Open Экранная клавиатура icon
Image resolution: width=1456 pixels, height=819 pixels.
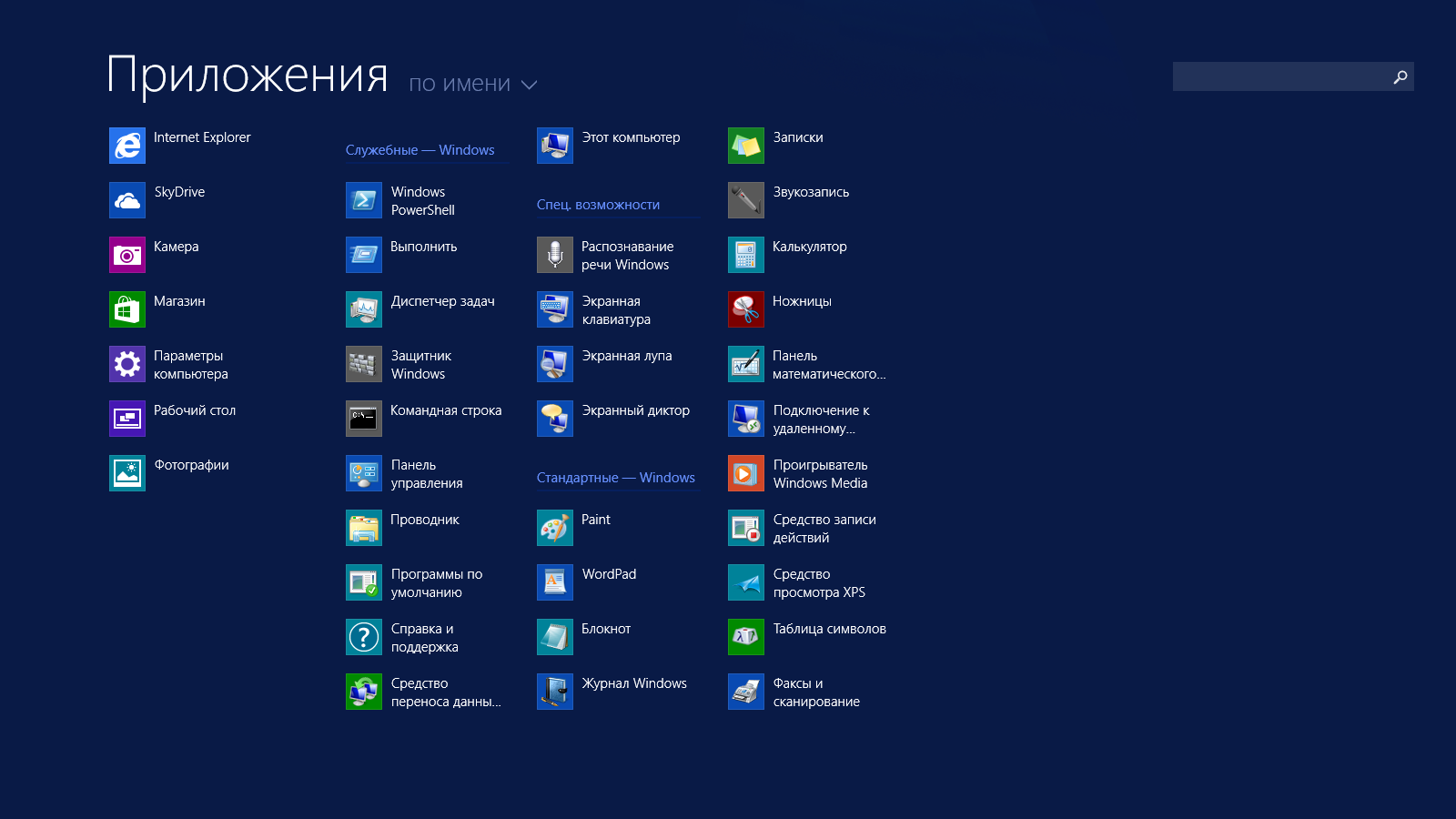pyautogui.click(x=555, y=309)
